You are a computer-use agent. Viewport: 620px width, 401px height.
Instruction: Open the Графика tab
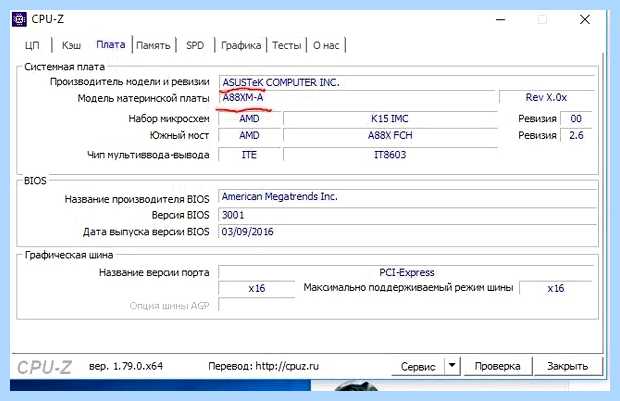pyautogui.click(x=241, y=45)
